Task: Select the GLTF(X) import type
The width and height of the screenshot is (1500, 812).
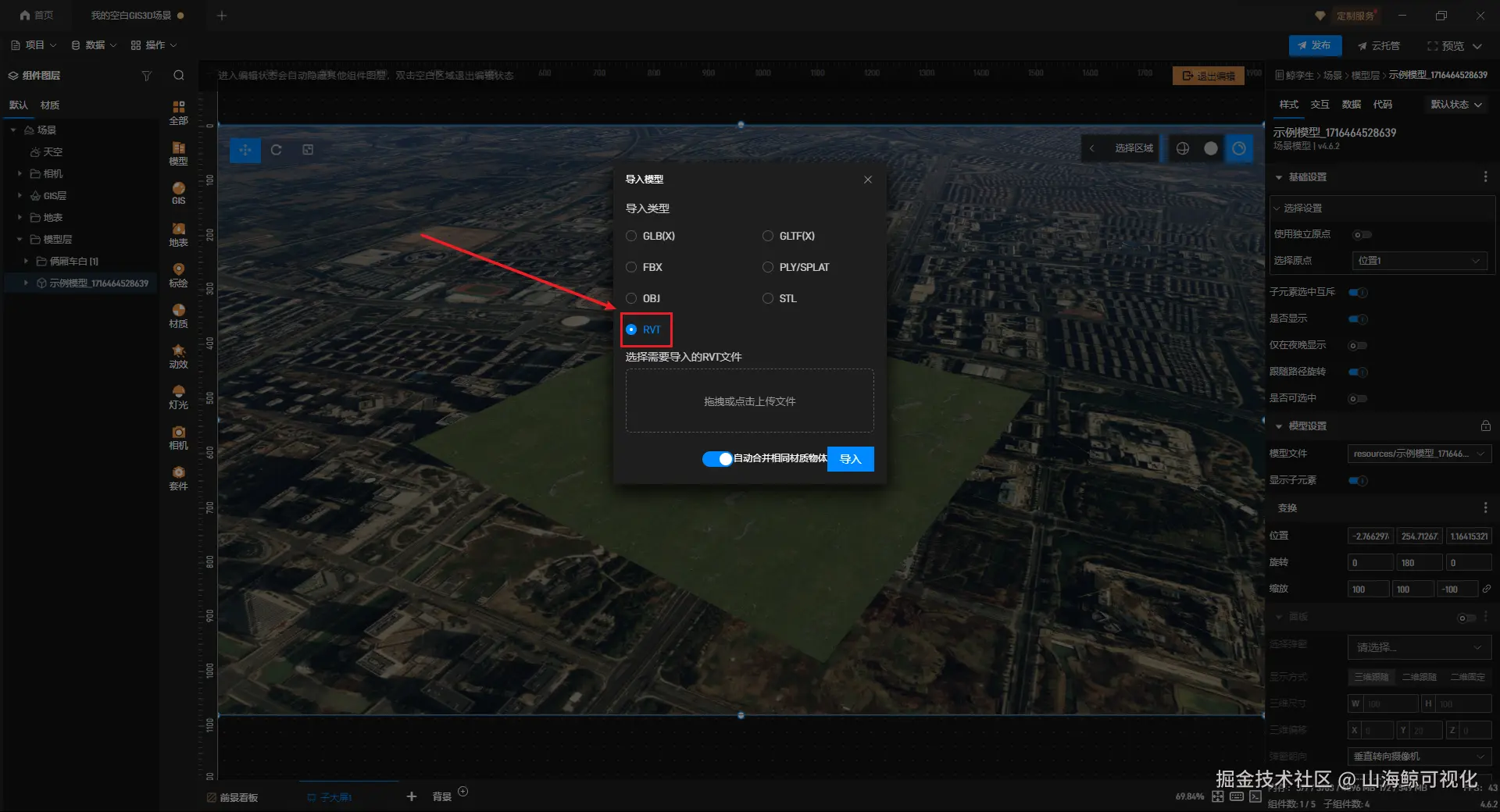Action: (x=789, y=236)
